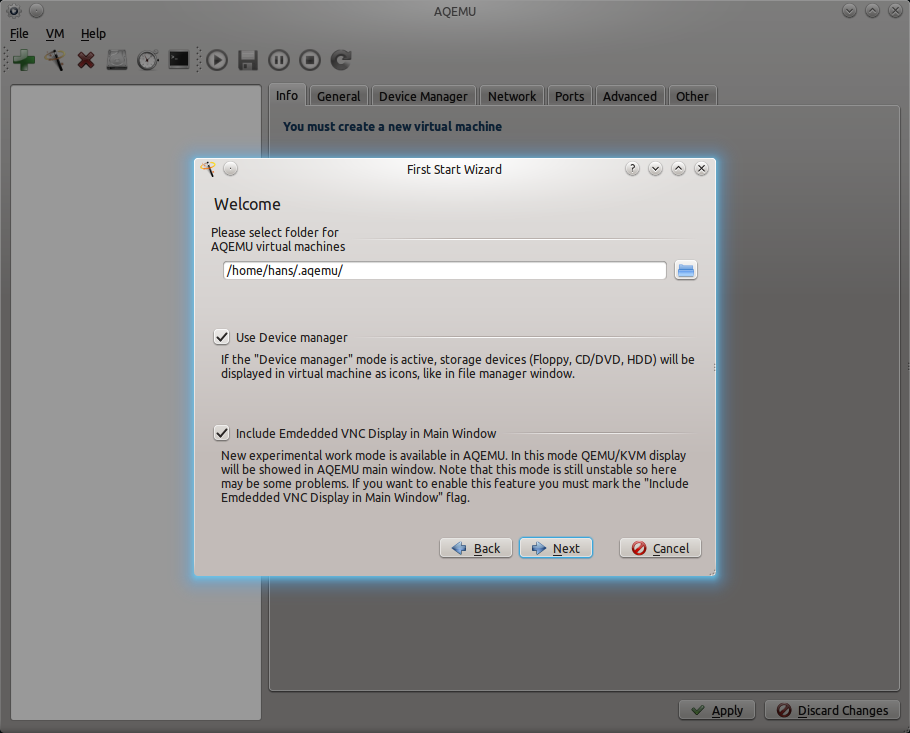Click the pin dot button in AQEMU title bar
Viewport: 910px width, 733px height.
coord(37,10)
